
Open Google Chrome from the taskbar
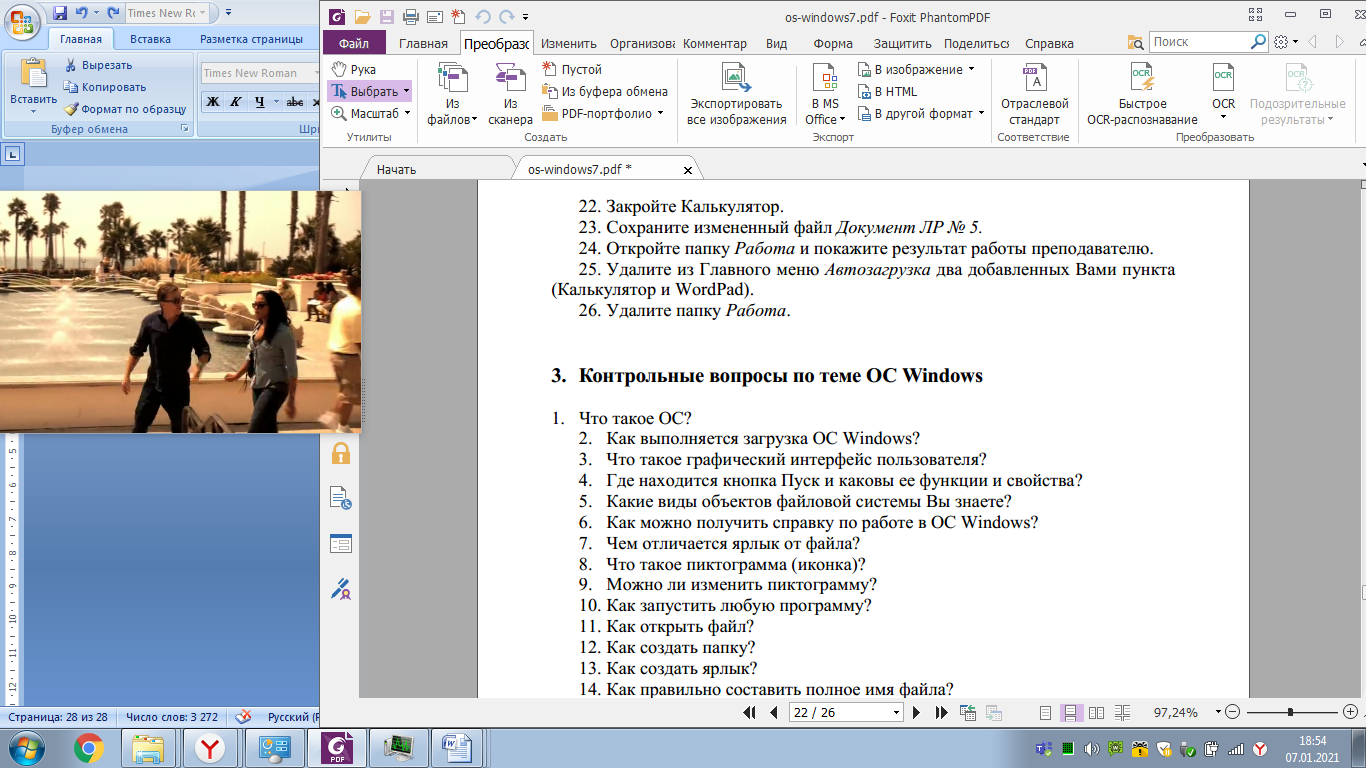point(88,747)
